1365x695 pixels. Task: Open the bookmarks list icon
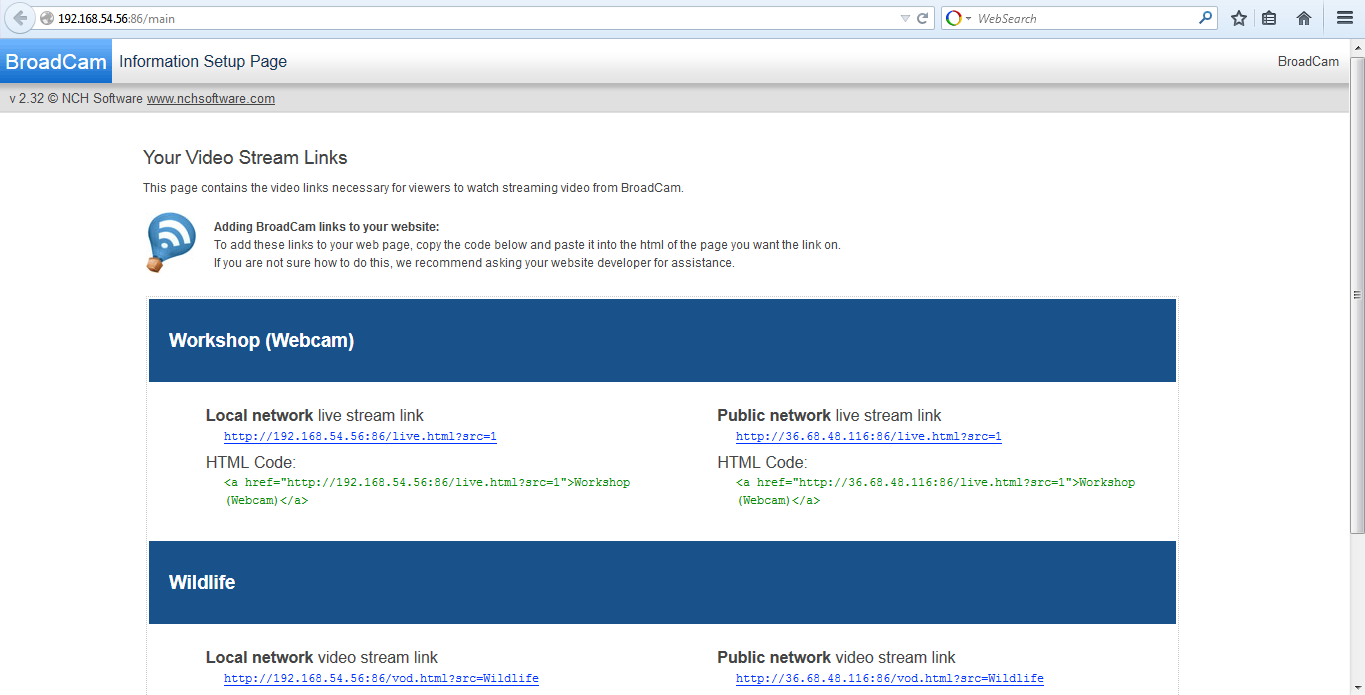pyautogui.click(x=1270, y=18)
